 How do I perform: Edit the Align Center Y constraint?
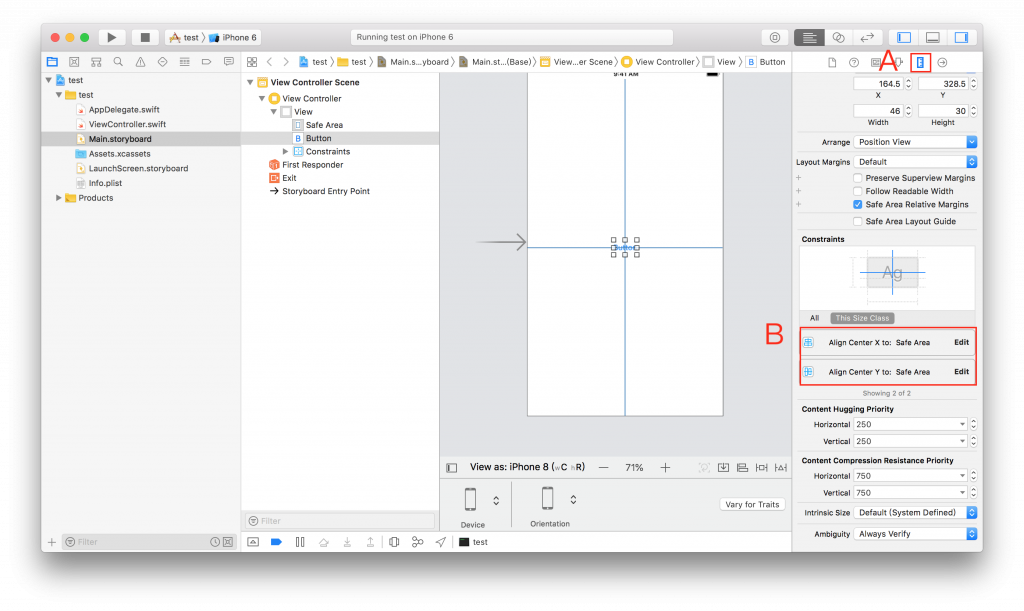point(961,371)
